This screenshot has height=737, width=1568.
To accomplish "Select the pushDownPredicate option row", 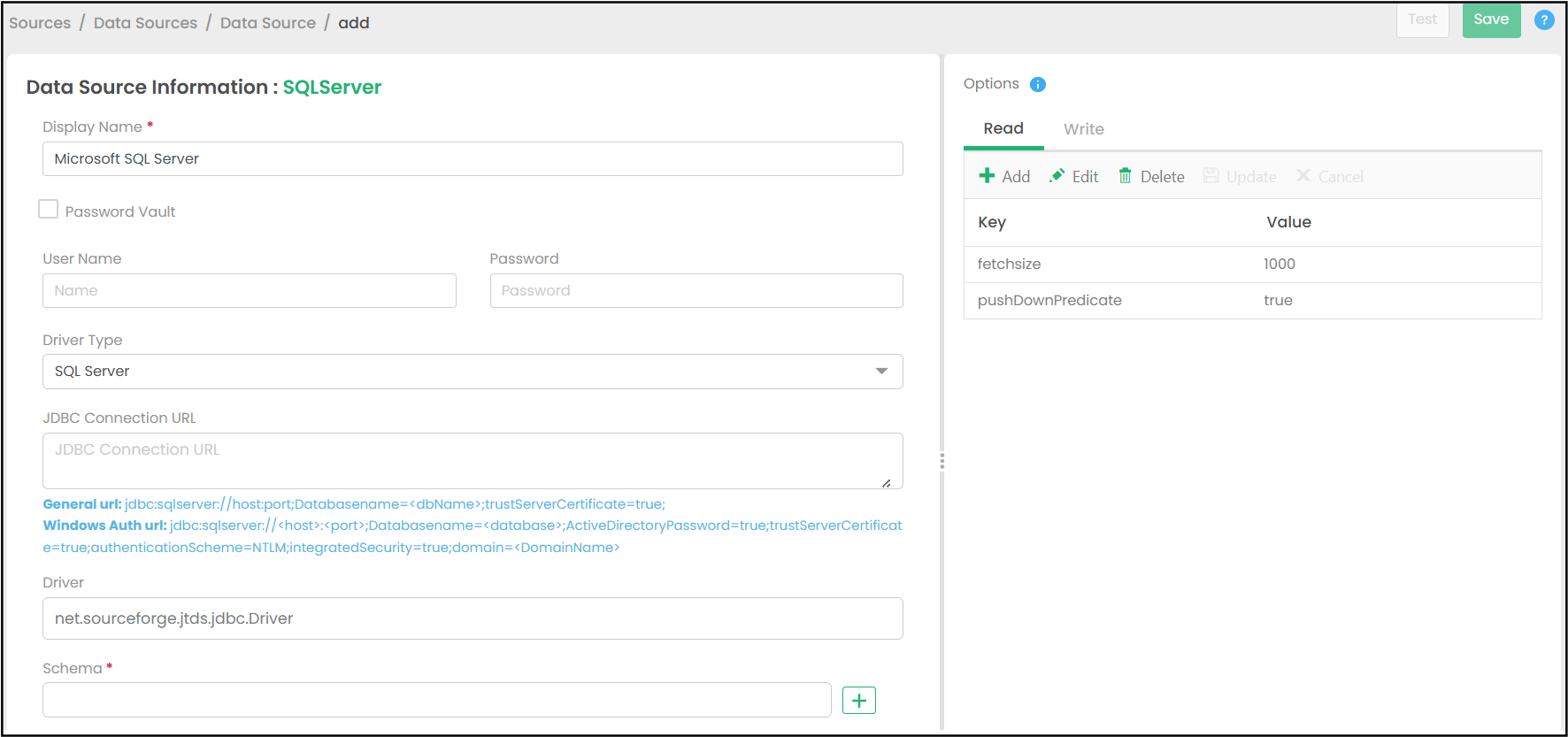I will point(1252,301).
